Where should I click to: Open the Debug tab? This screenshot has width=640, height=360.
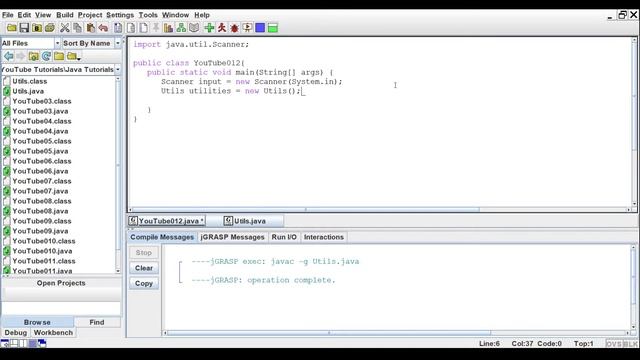pyautogui.click(x=16, y=333)
